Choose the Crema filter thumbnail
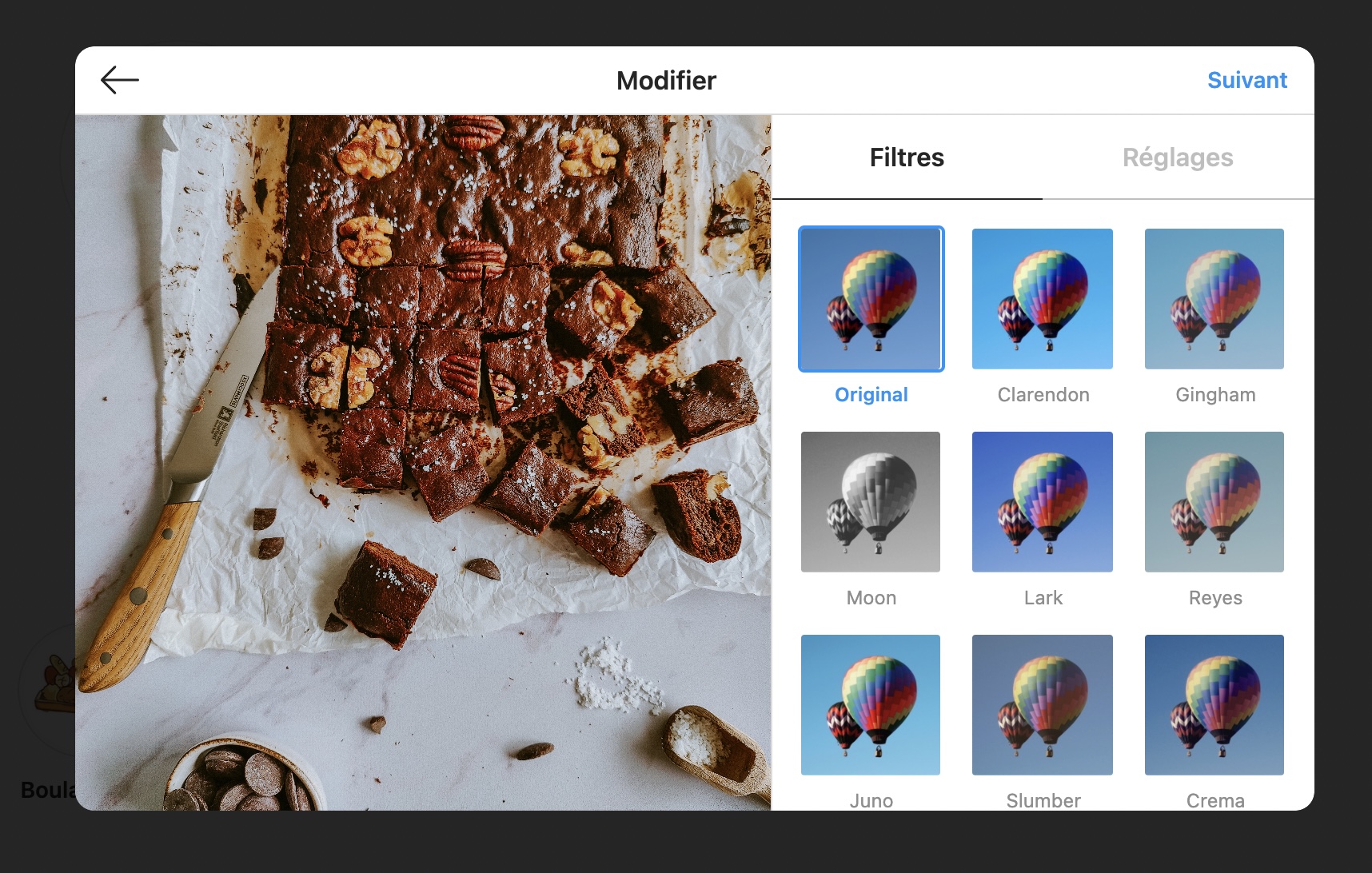 tap(1214, 705)
